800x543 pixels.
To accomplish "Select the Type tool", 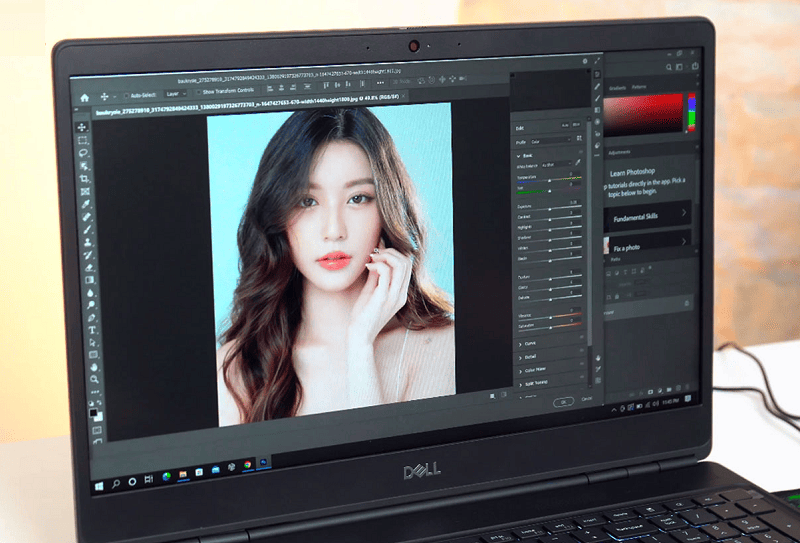I will pos(92,330).
